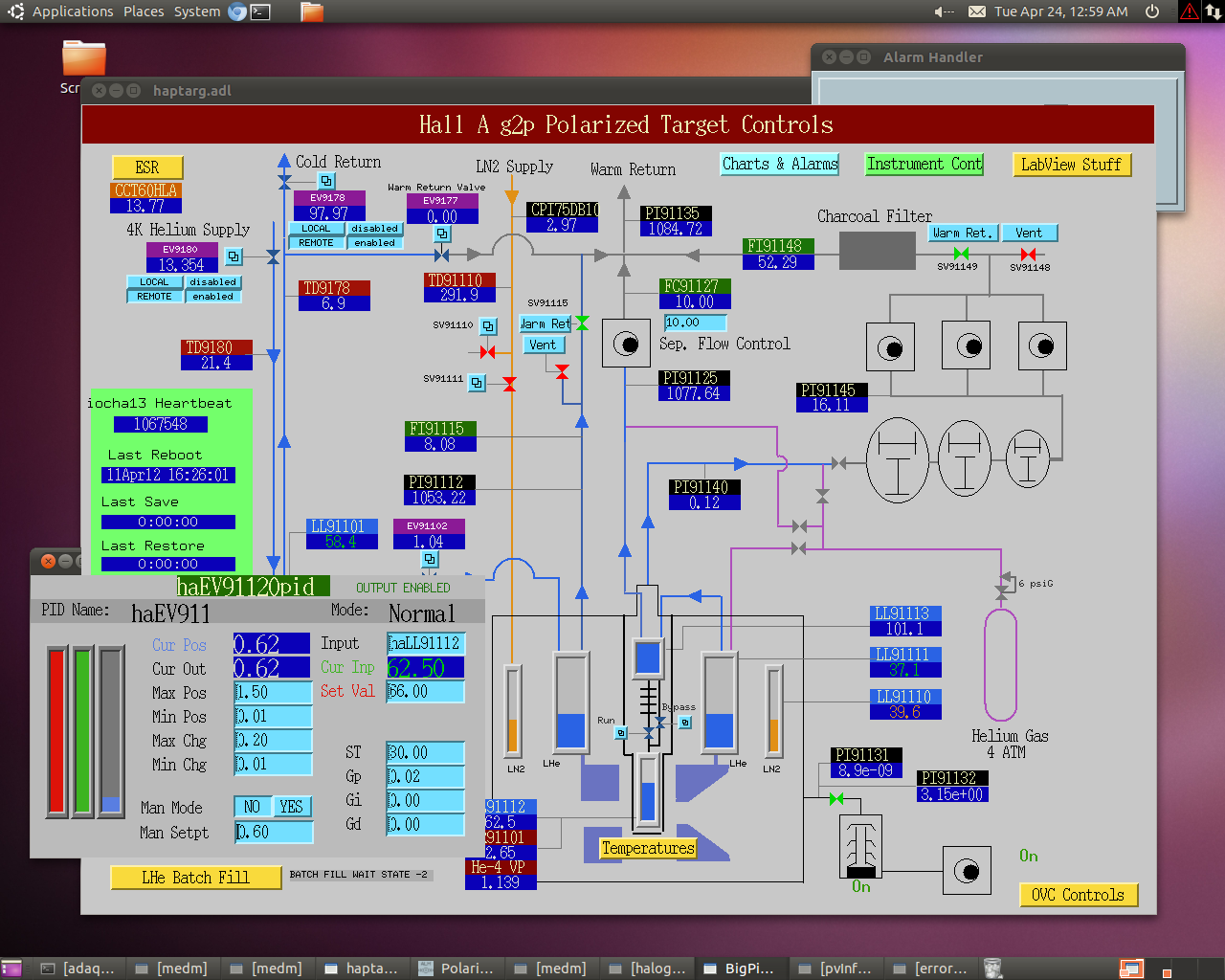Viewport: 1225px width, 980px height.
Task: Switch to [halog... window in taskbar
Action: click(646, 969)
